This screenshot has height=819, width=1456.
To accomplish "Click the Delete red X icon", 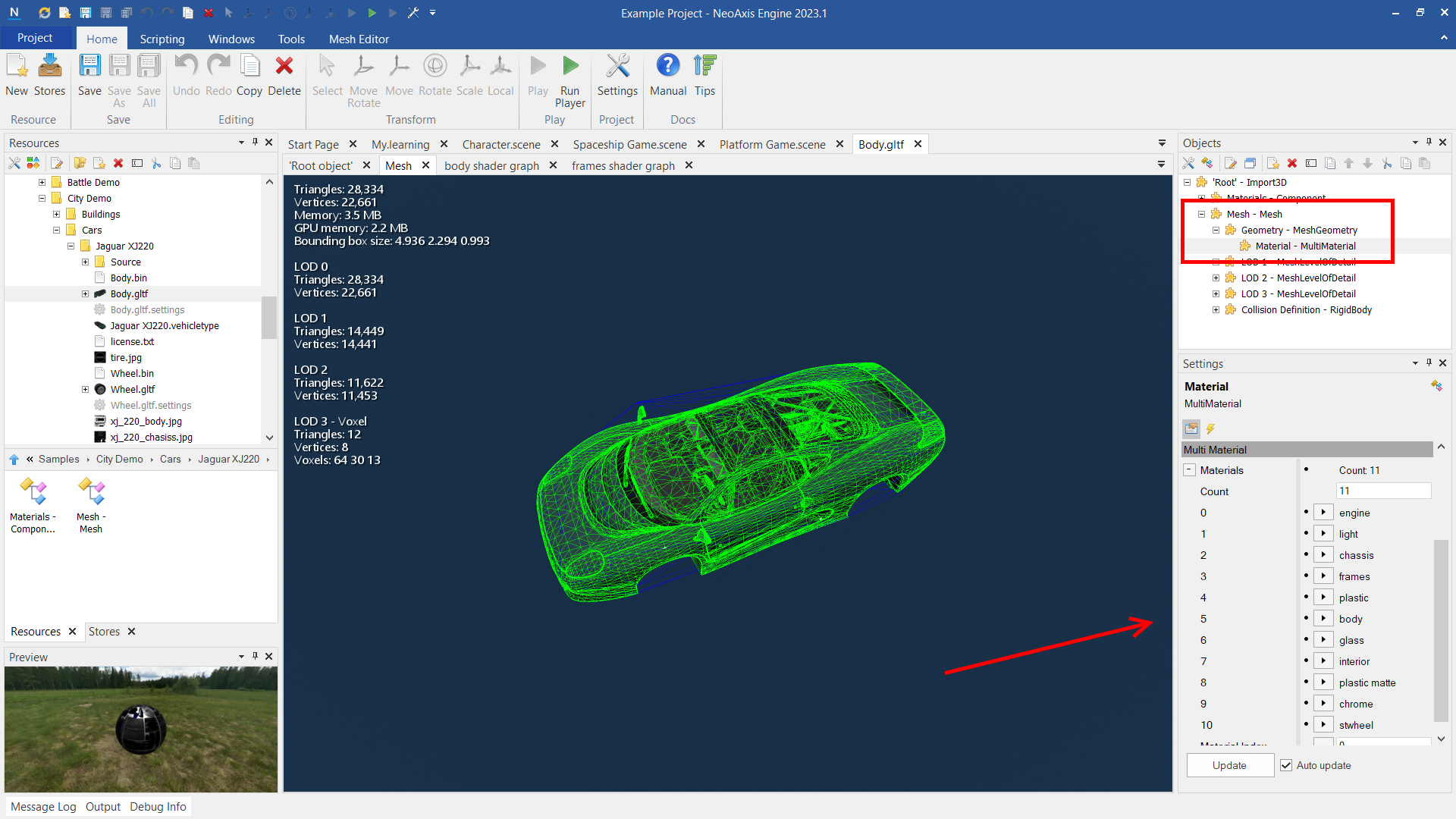I will tap(284, 67).
